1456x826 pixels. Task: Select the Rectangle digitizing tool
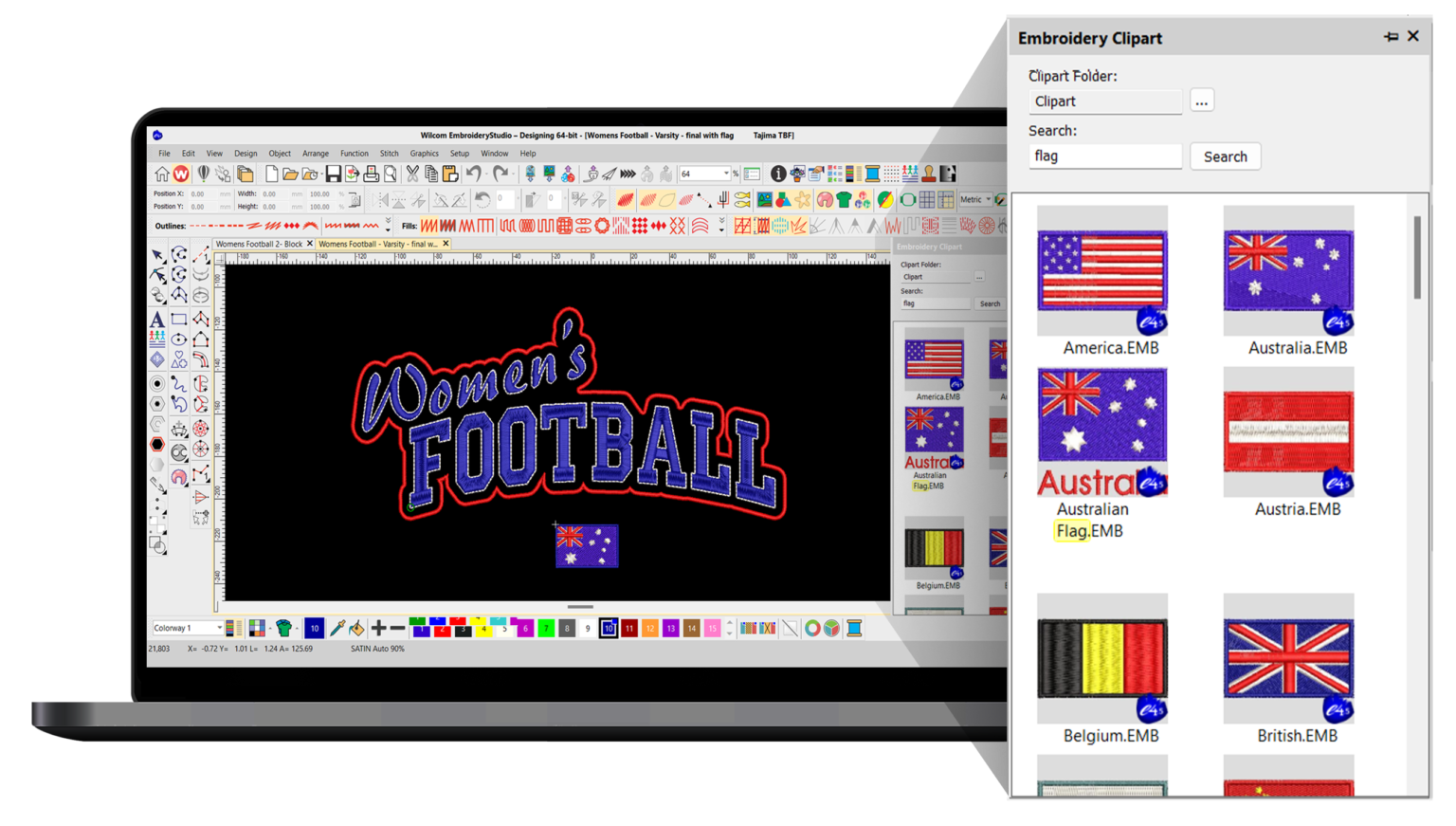tap(179, 320)
